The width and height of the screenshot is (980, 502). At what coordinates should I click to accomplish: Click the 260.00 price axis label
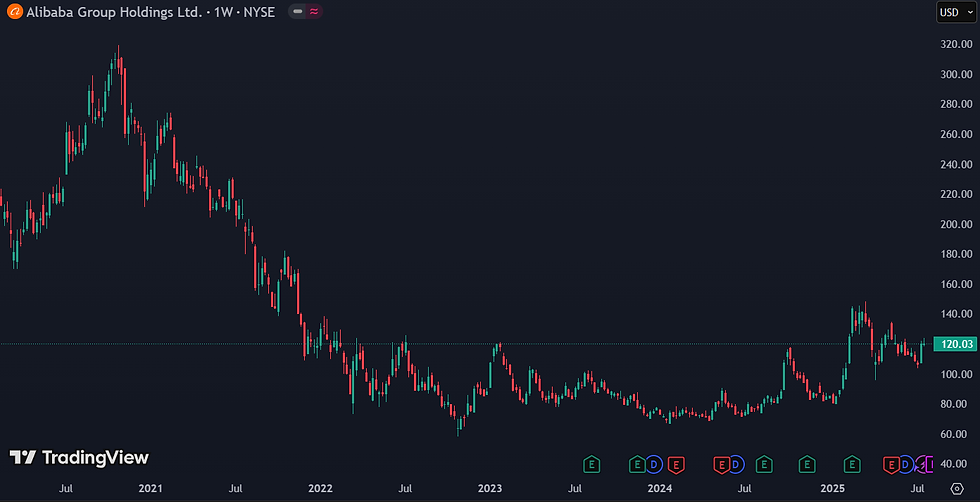click(958, 134)
